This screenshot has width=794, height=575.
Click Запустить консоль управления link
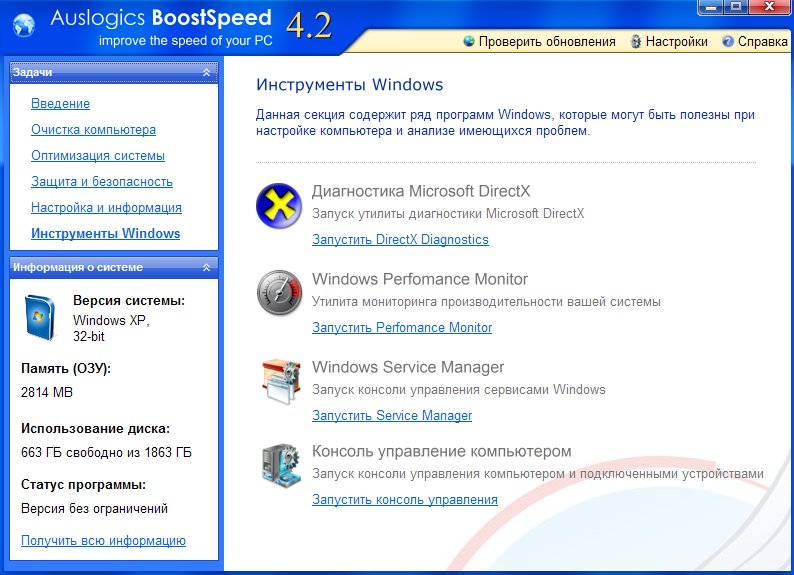pos(405,500)
